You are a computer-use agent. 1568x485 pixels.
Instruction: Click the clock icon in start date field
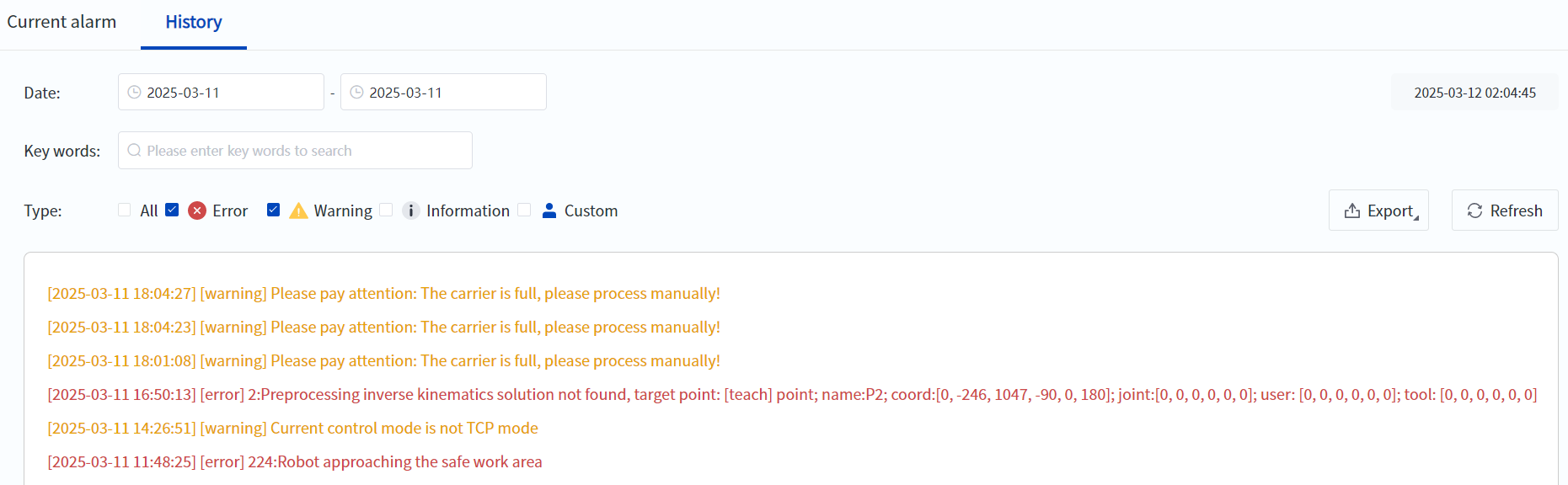134,93
